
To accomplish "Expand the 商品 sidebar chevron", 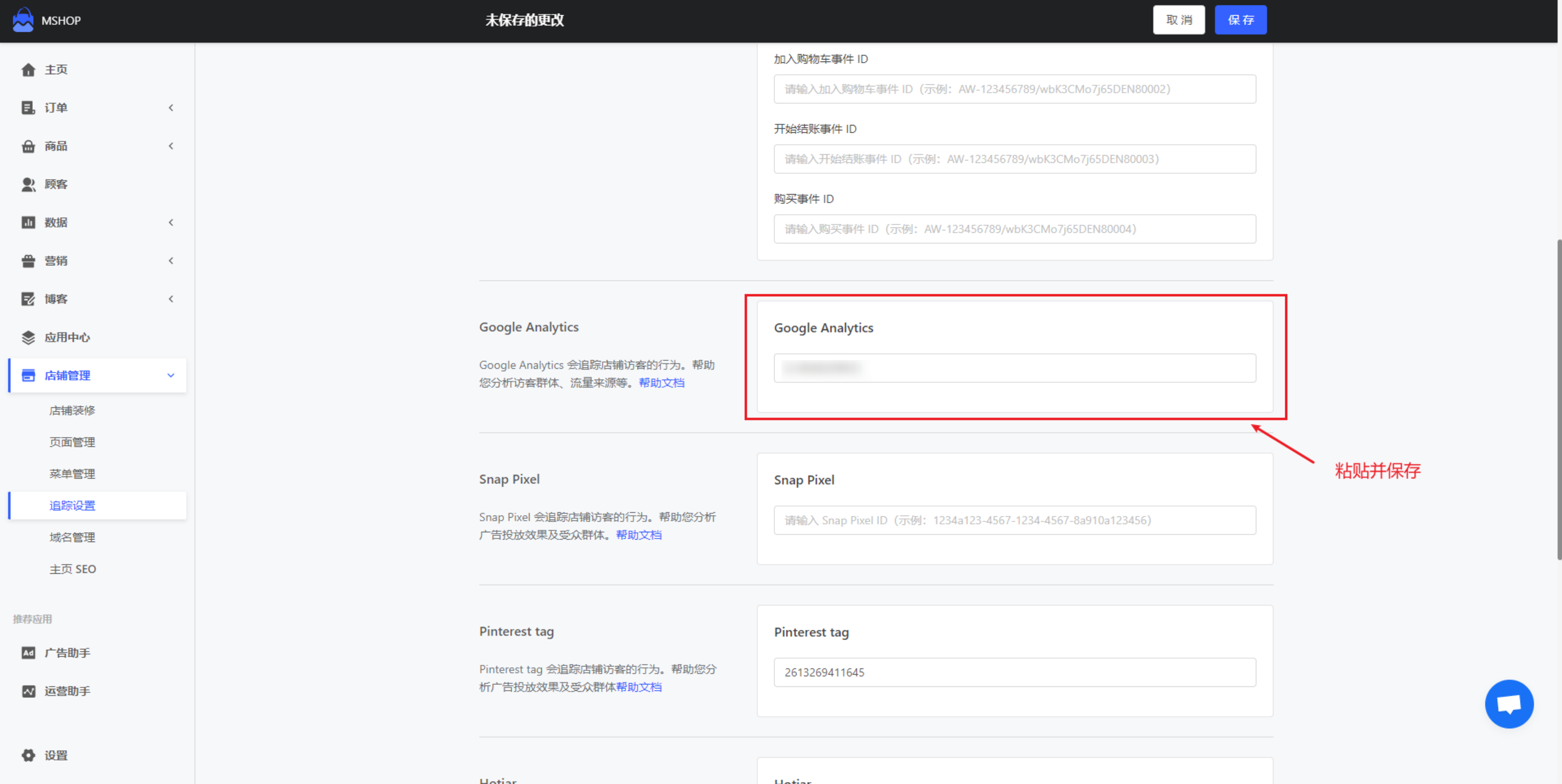I will coord(171,146).
